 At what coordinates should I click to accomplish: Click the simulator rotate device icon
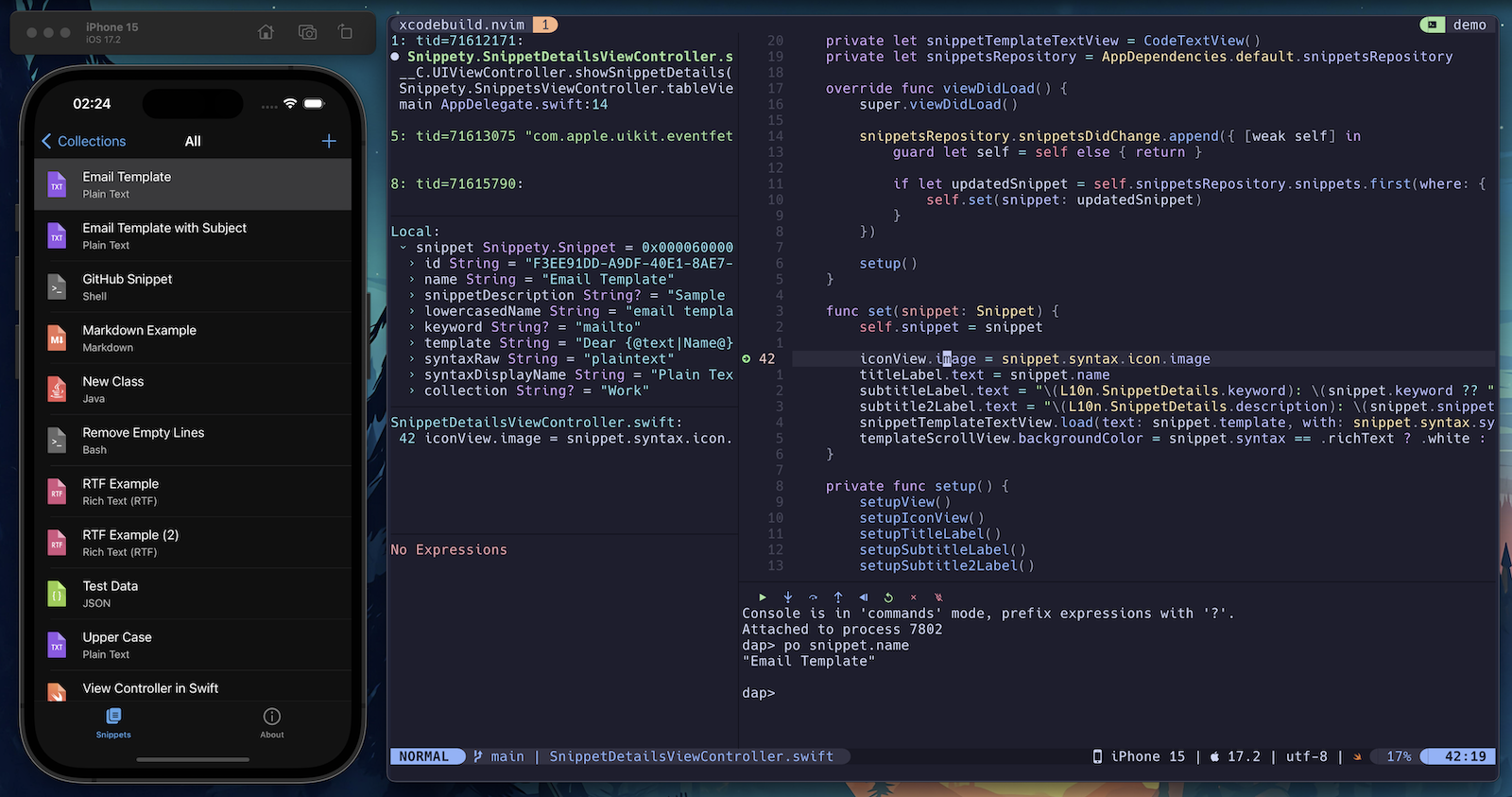click(x=346, y=32)
